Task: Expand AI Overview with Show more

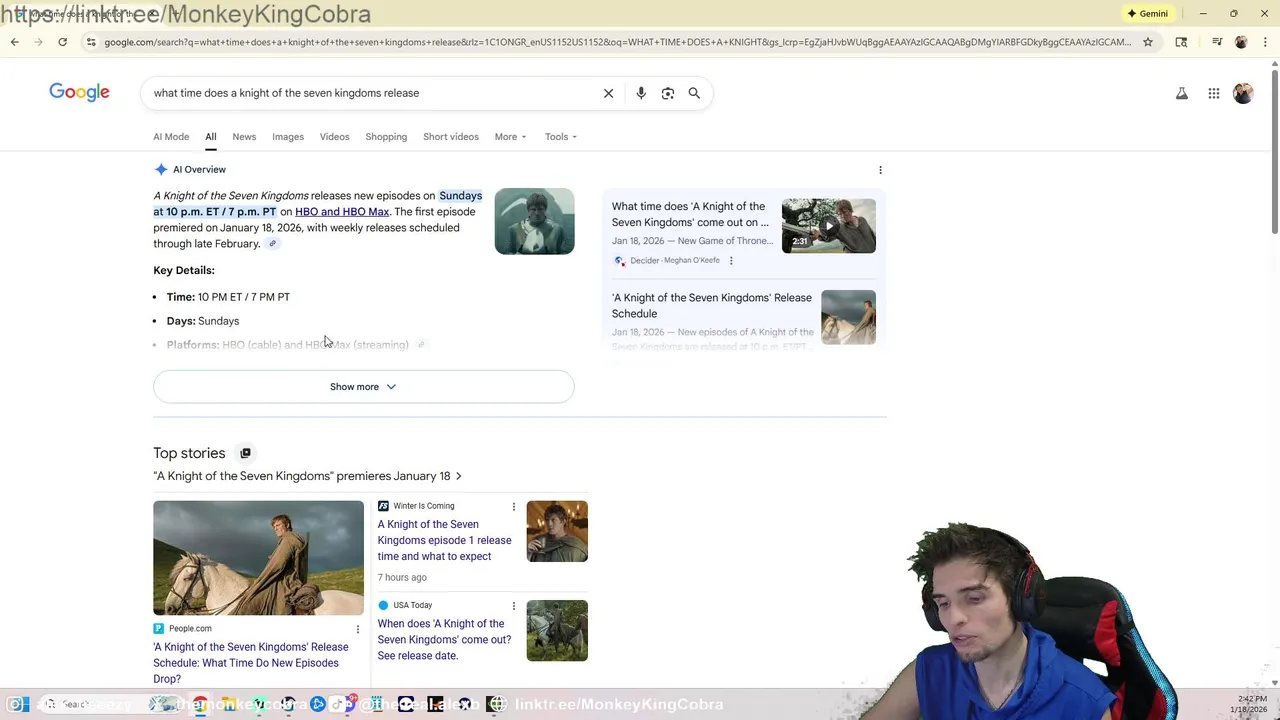Action: (x=363, y=387)
